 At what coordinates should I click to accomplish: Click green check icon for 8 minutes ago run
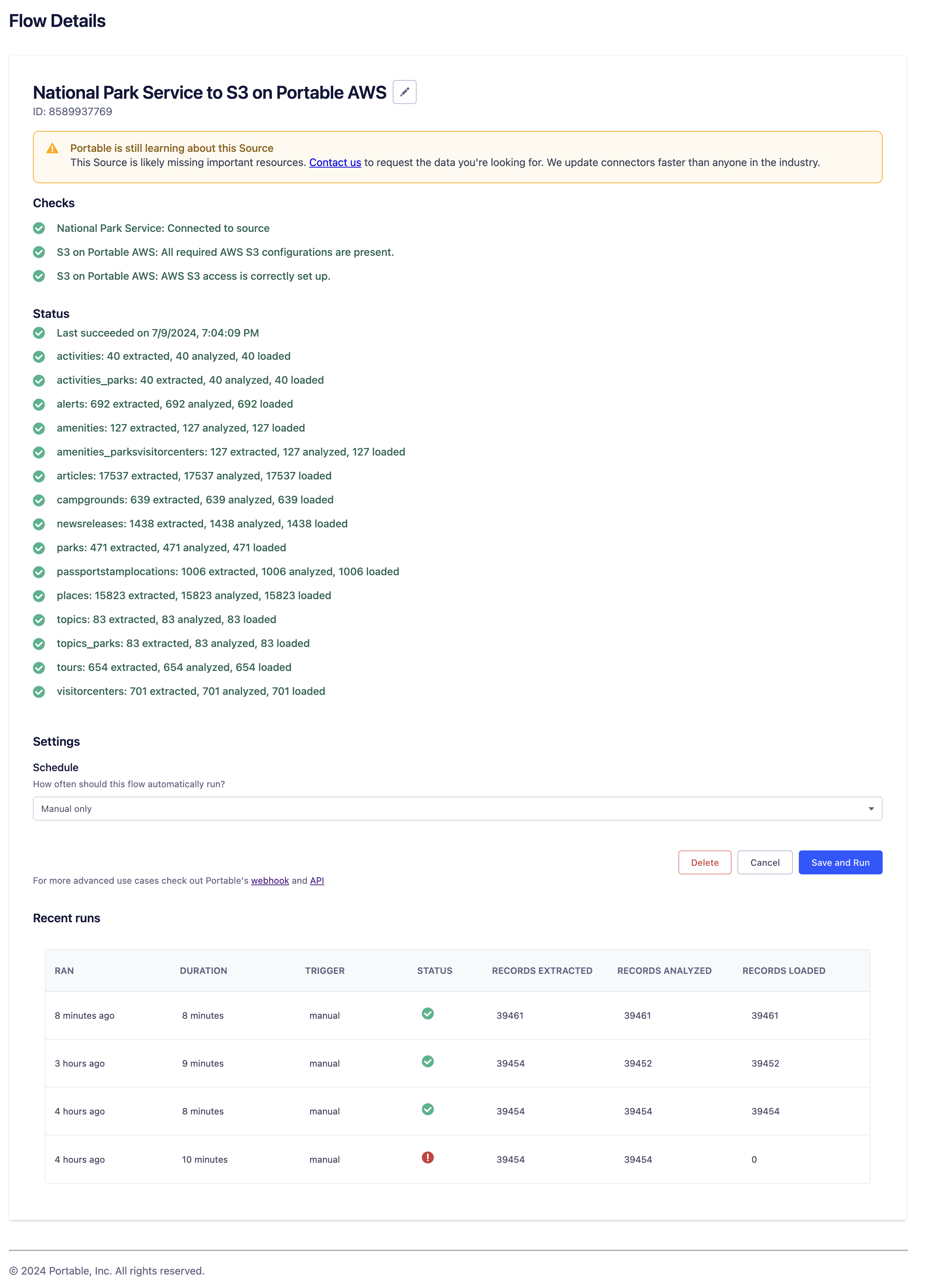(427, 1014)
